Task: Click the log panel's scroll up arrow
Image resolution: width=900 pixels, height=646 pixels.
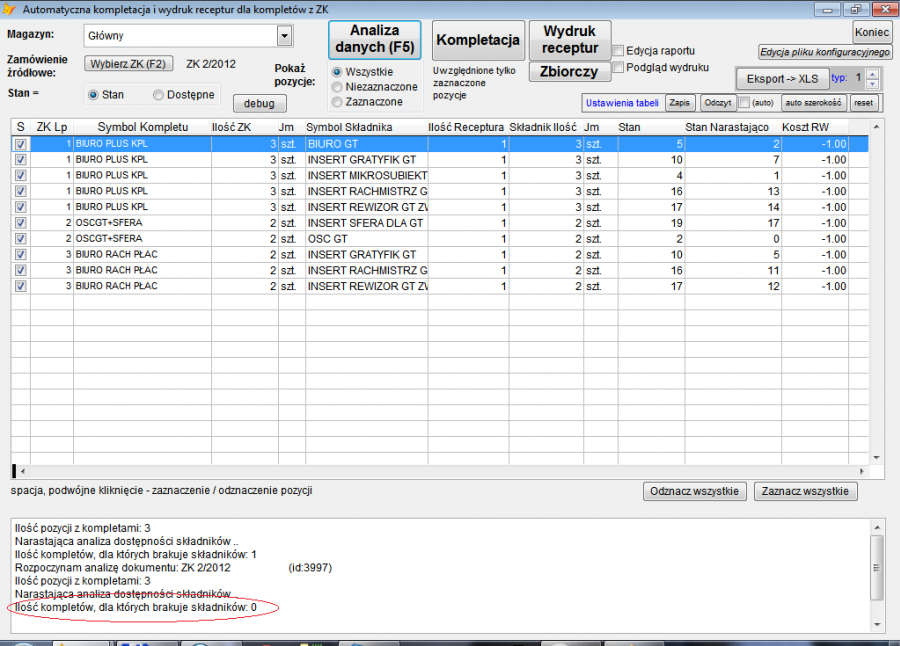Action: tap(876, 527)
